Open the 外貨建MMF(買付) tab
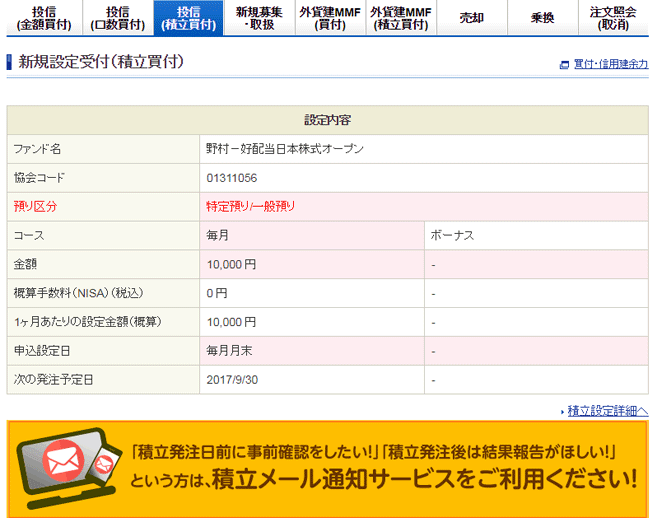The width and height of the screenshot is (658, 518). 330,18
